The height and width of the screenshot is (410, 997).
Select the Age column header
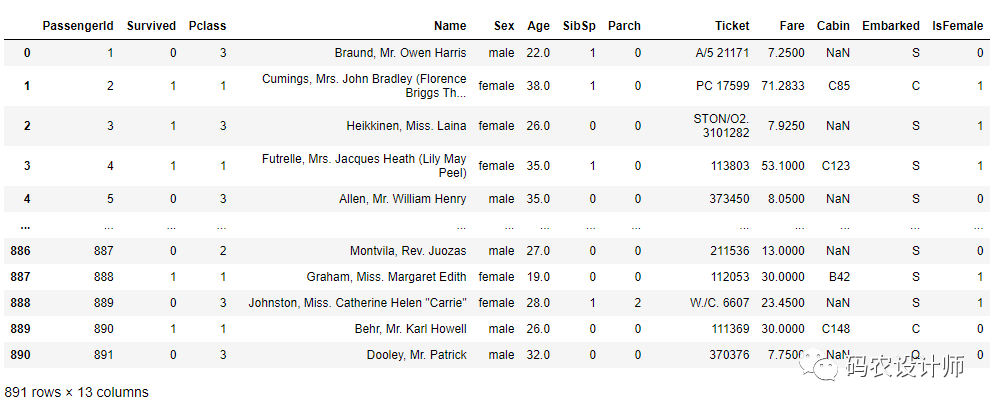[x=538, y=26]
